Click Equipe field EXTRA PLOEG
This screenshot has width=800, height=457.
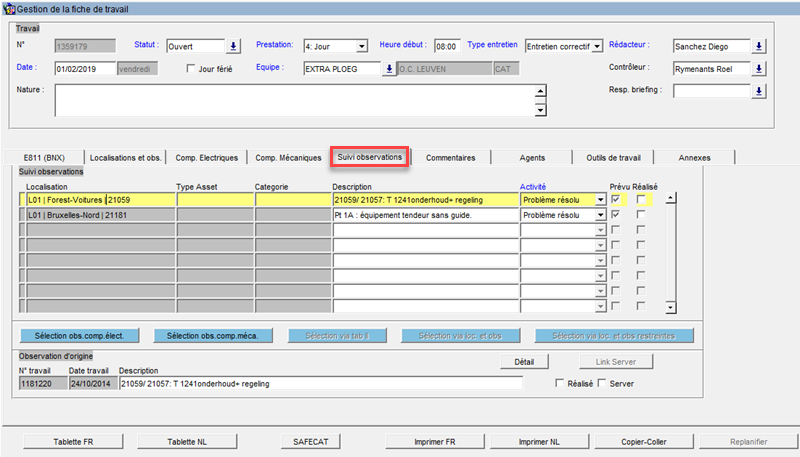pyautogui.click(x=342, y=69)
